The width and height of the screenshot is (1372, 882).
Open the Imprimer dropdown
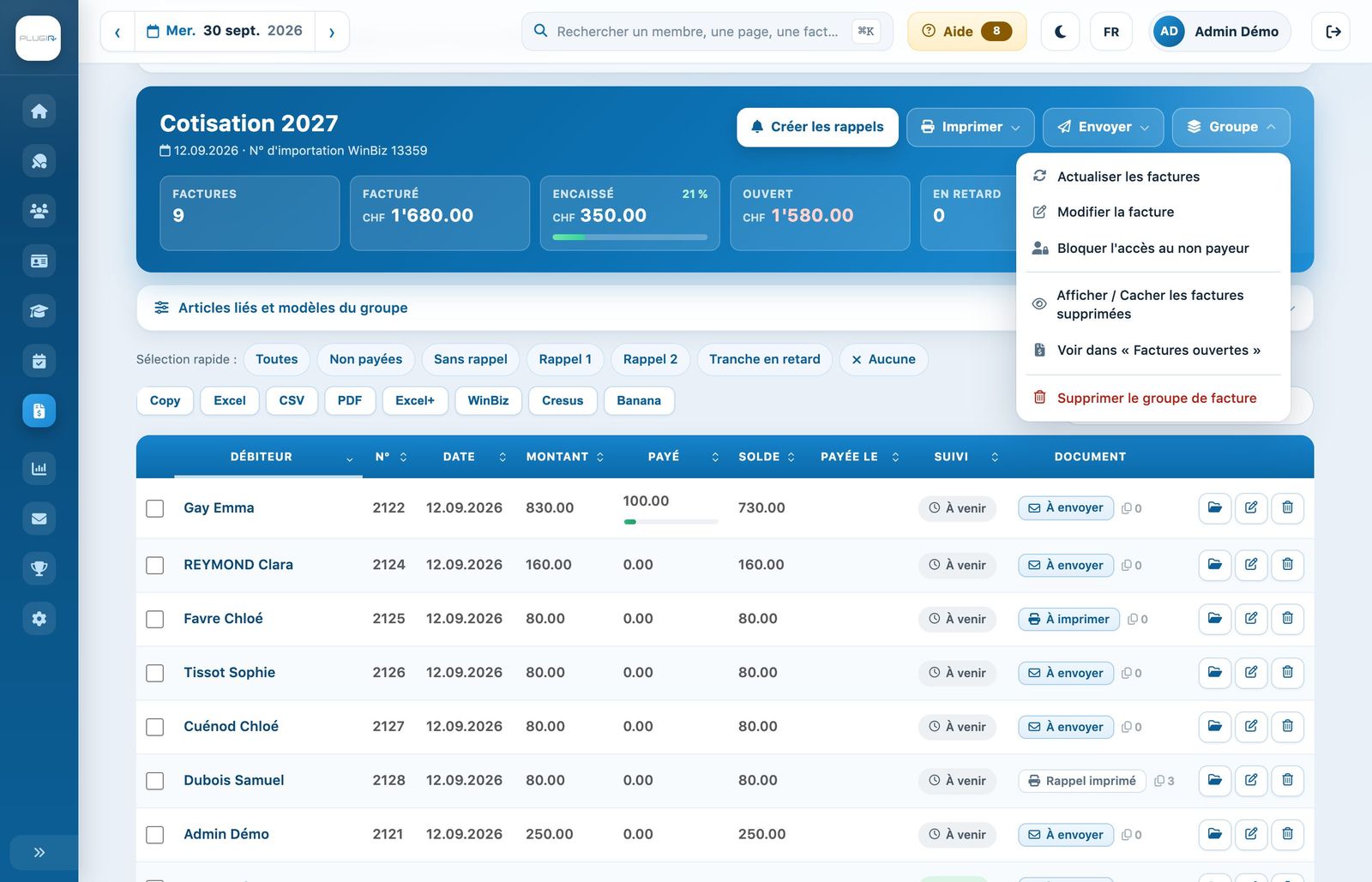click(971, 127)
